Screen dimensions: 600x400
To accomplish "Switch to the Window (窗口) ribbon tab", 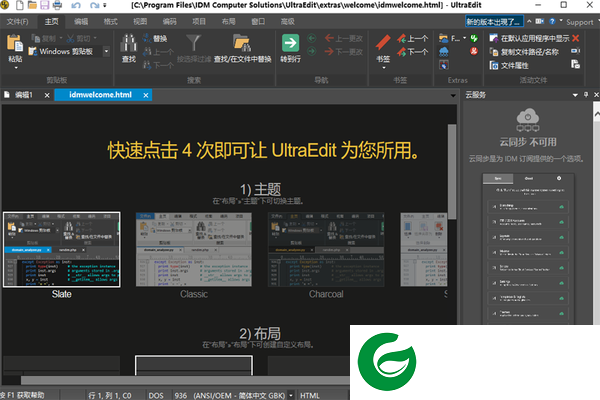I will pos(258,22).
